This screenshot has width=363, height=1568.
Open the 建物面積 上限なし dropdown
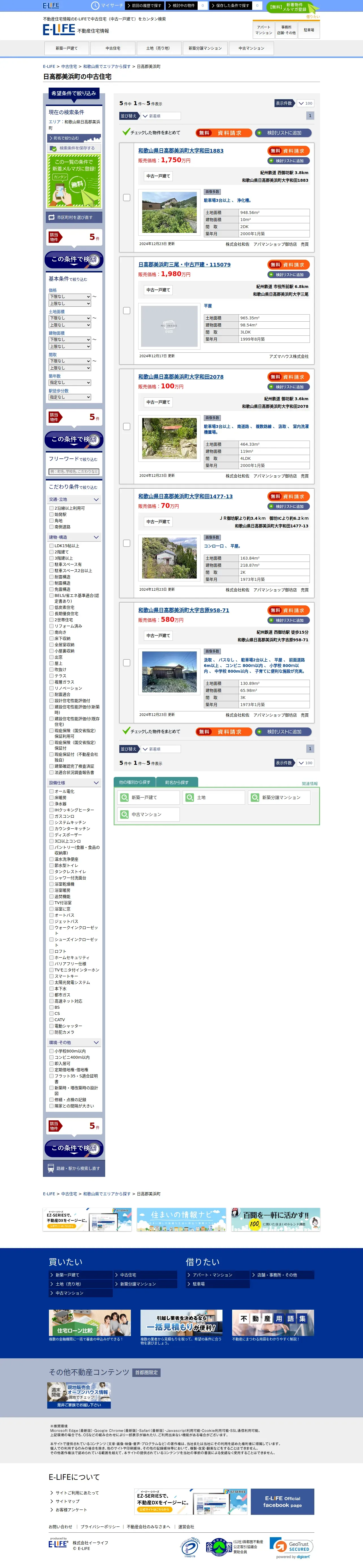70,346
